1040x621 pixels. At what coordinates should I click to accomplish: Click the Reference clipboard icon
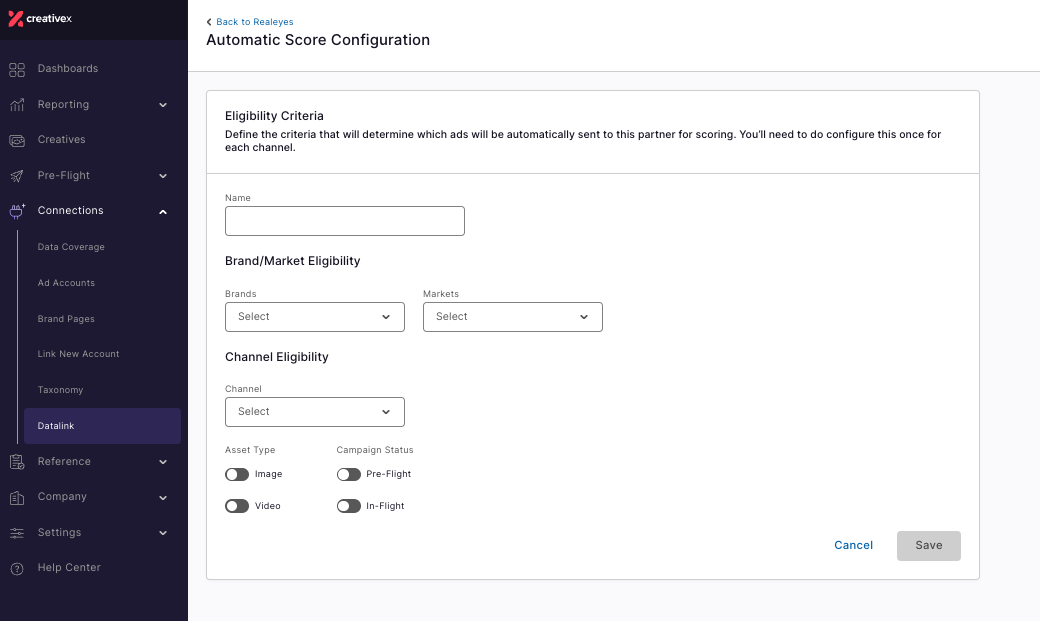point(17,462)
